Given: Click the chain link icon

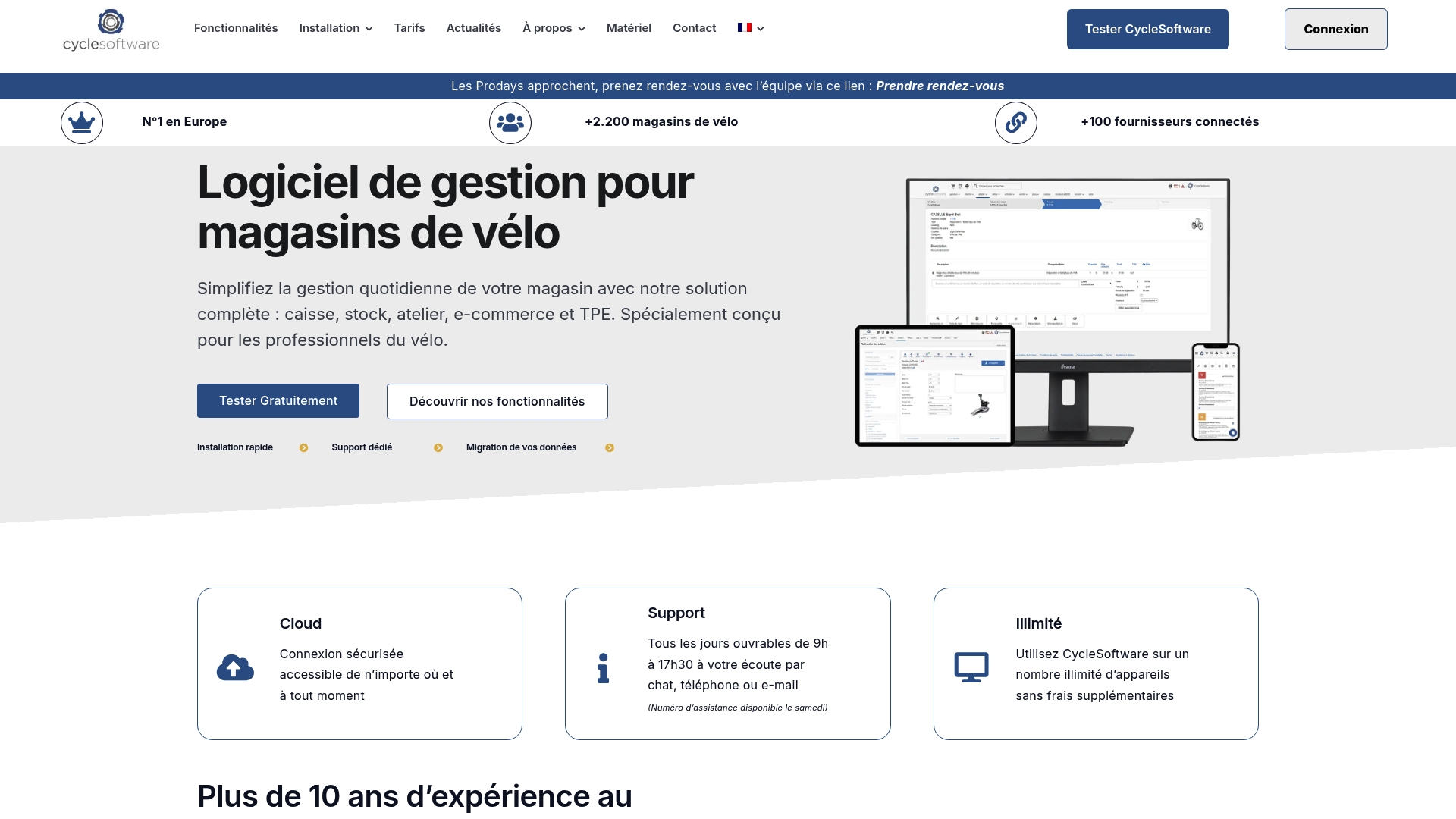Looking at the screenshot, I should (1016, 123).
